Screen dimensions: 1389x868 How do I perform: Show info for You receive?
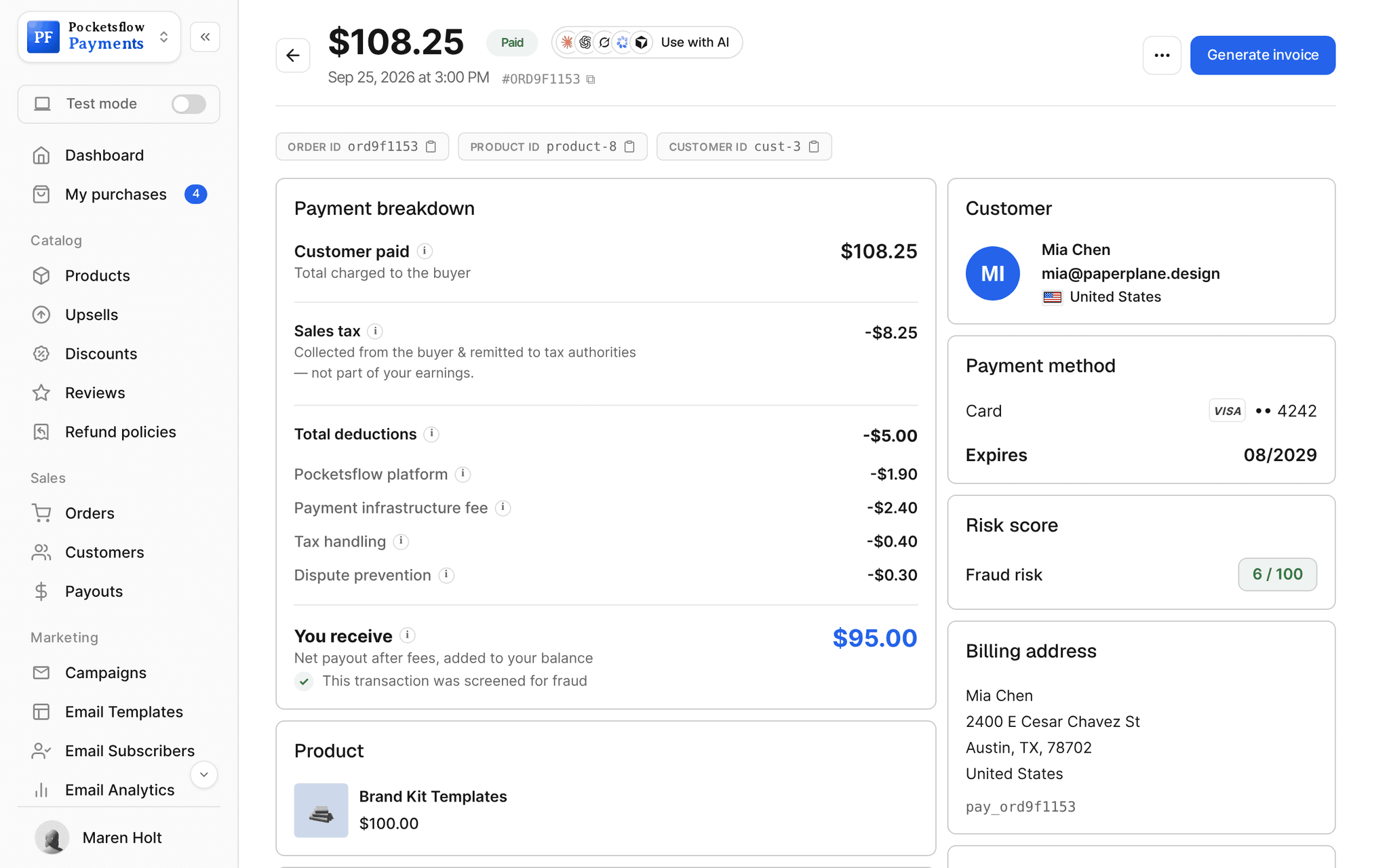407,635
